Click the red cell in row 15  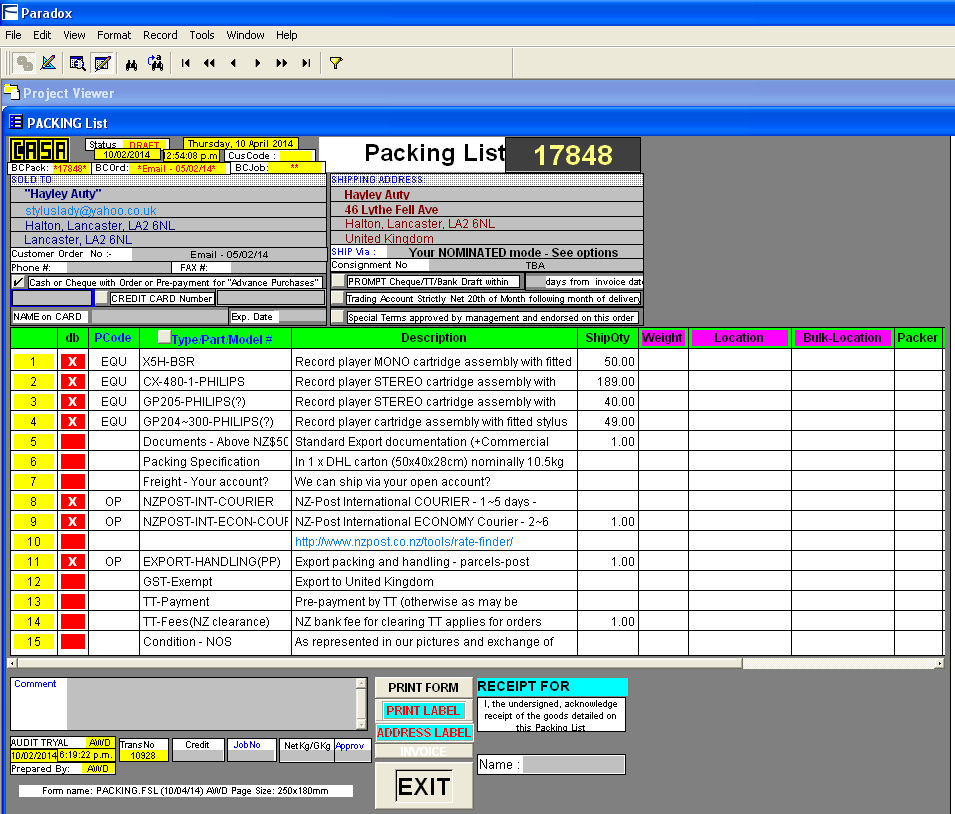click(x=72, y=642)
